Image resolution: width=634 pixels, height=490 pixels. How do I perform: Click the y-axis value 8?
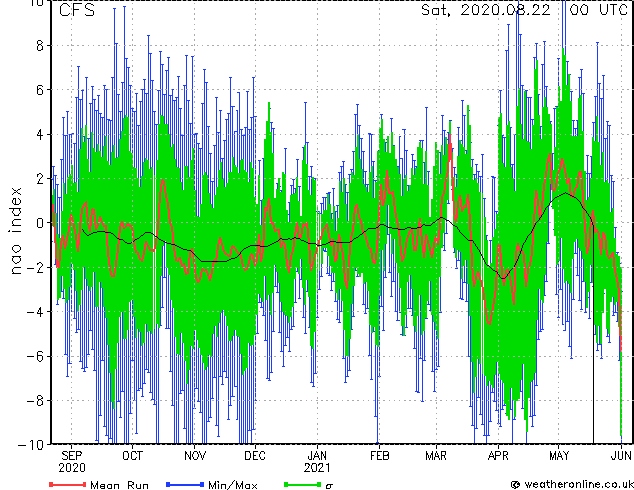click(40, 45)
